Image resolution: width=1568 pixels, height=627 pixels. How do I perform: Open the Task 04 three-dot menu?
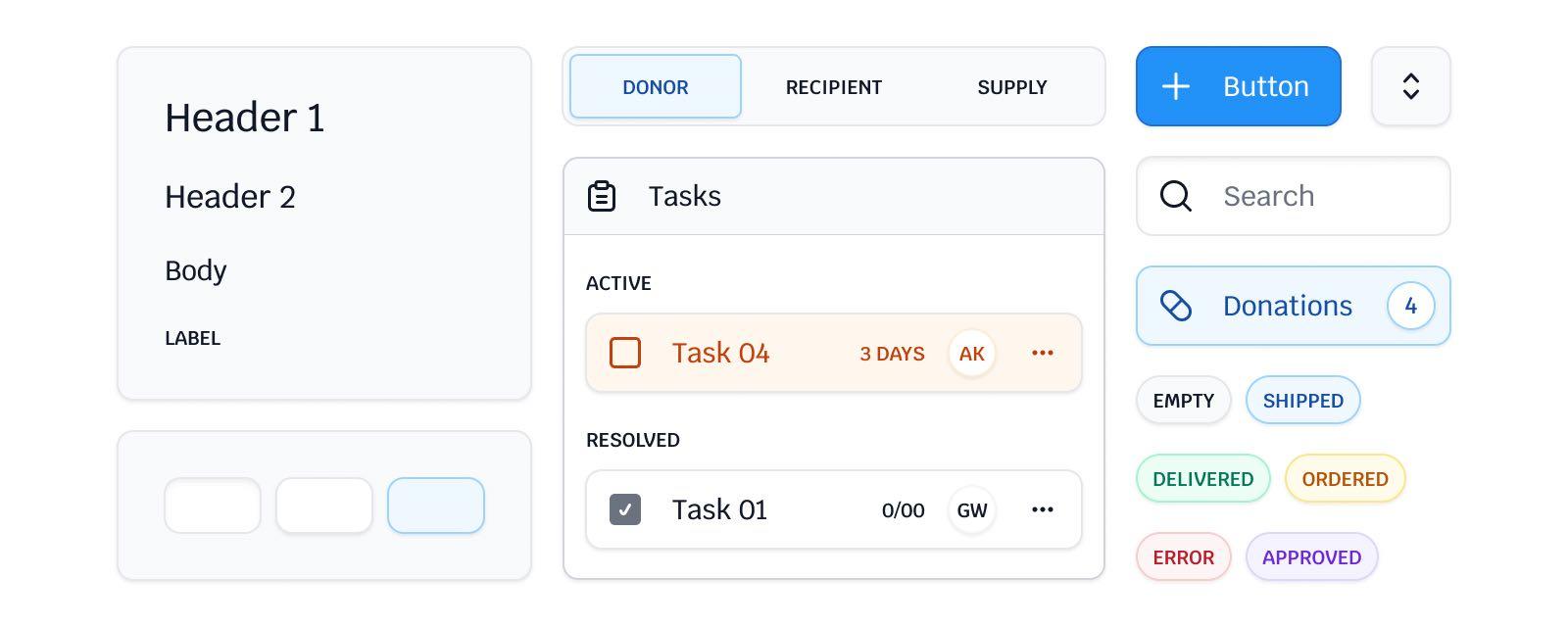tap(1042, 353)
